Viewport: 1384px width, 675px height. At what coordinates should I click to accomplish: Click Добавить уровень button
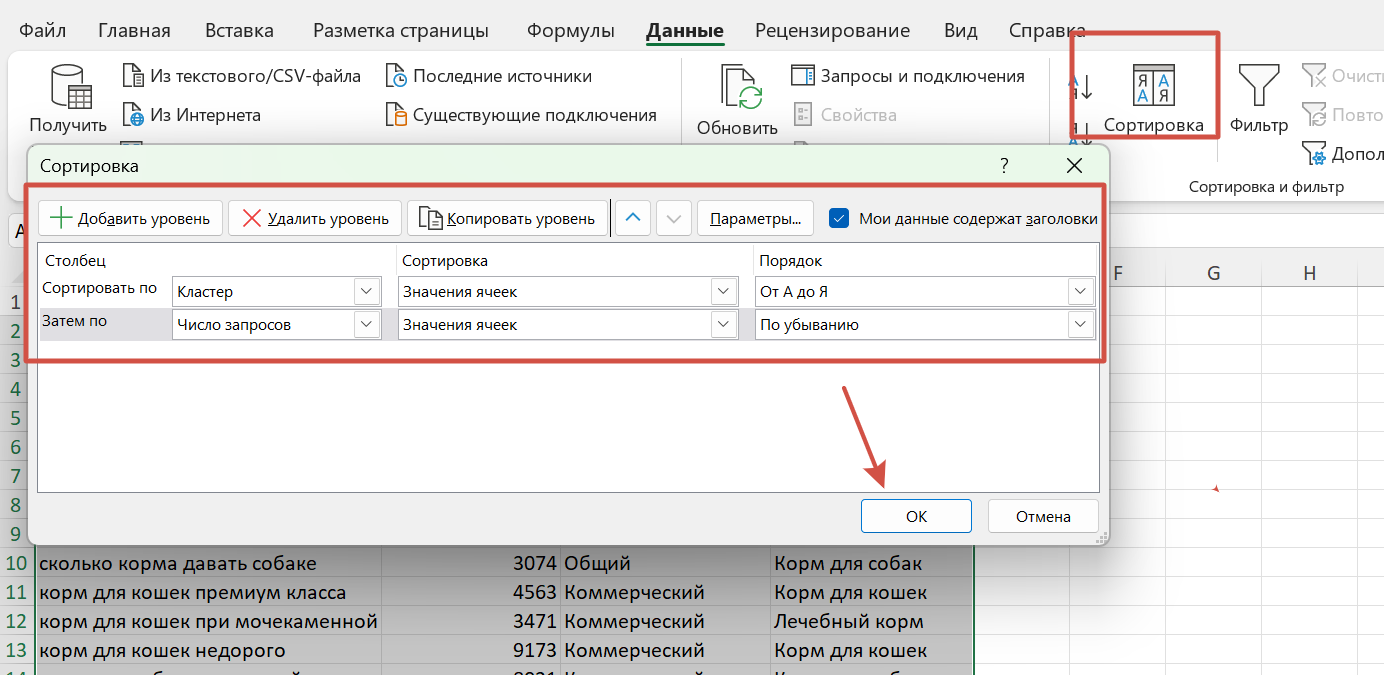coord(130,218)
